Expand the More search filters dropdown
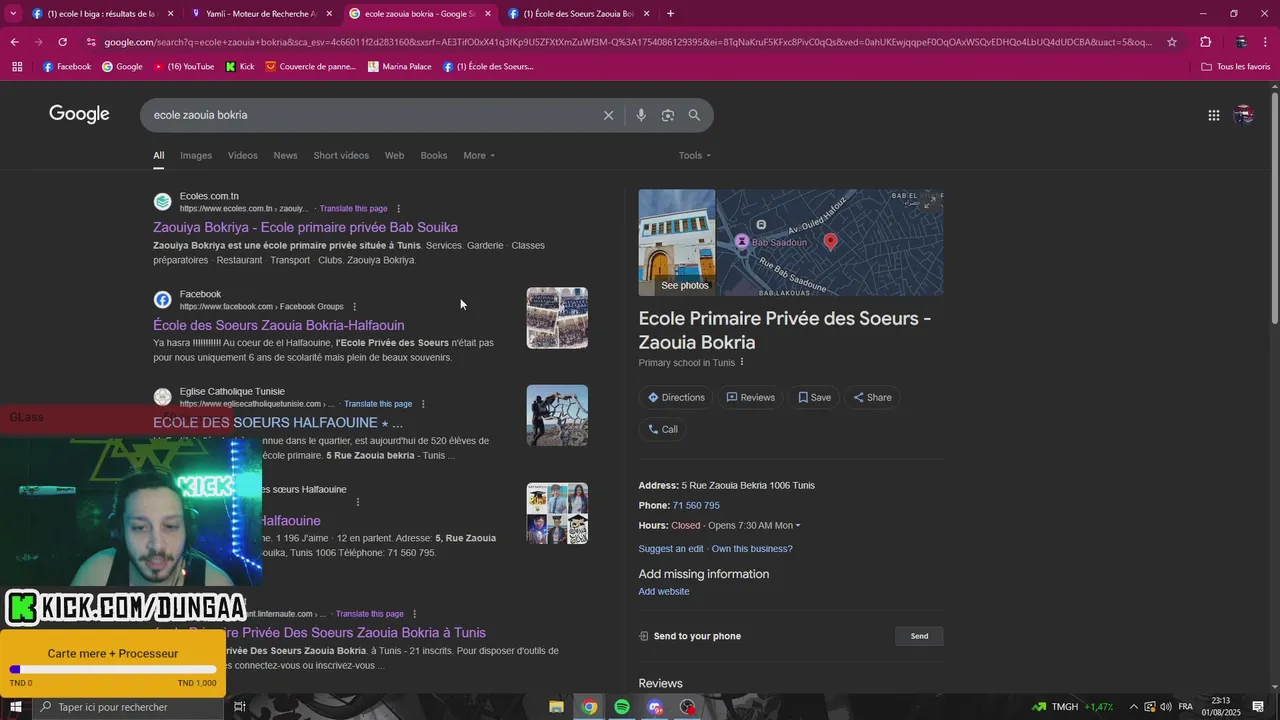Viewport: 1280px width, 720px height. click(479, 155)
